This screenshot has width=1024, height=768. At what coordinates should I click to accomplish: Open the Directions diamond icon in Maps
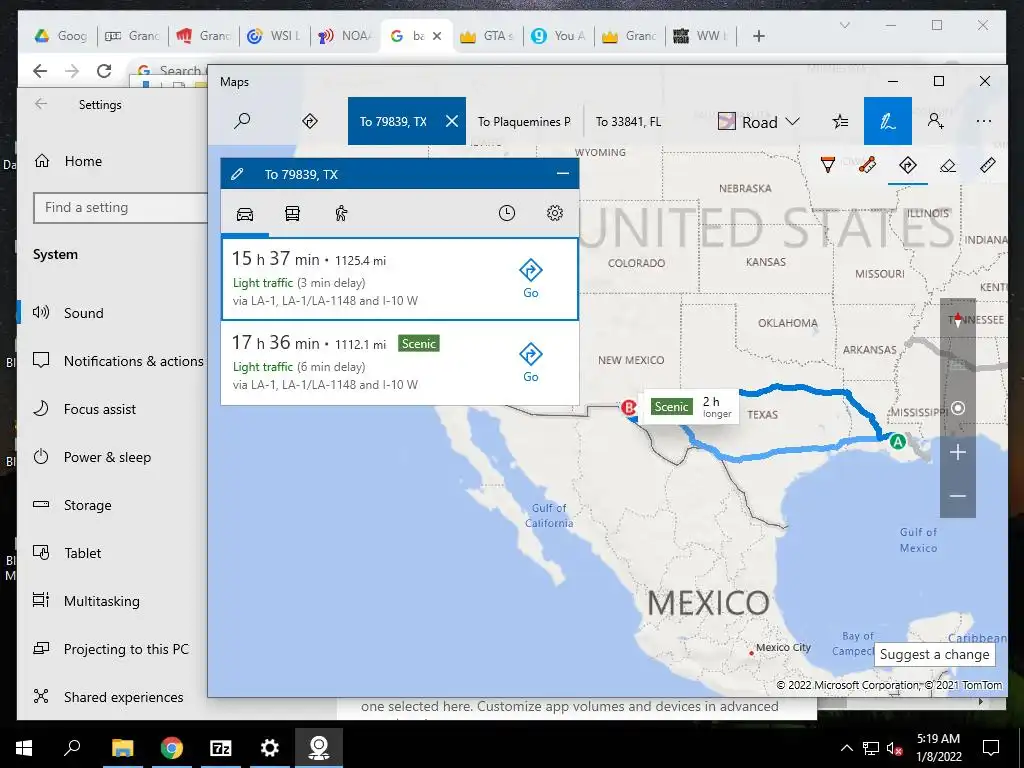[x=310, y=121]
